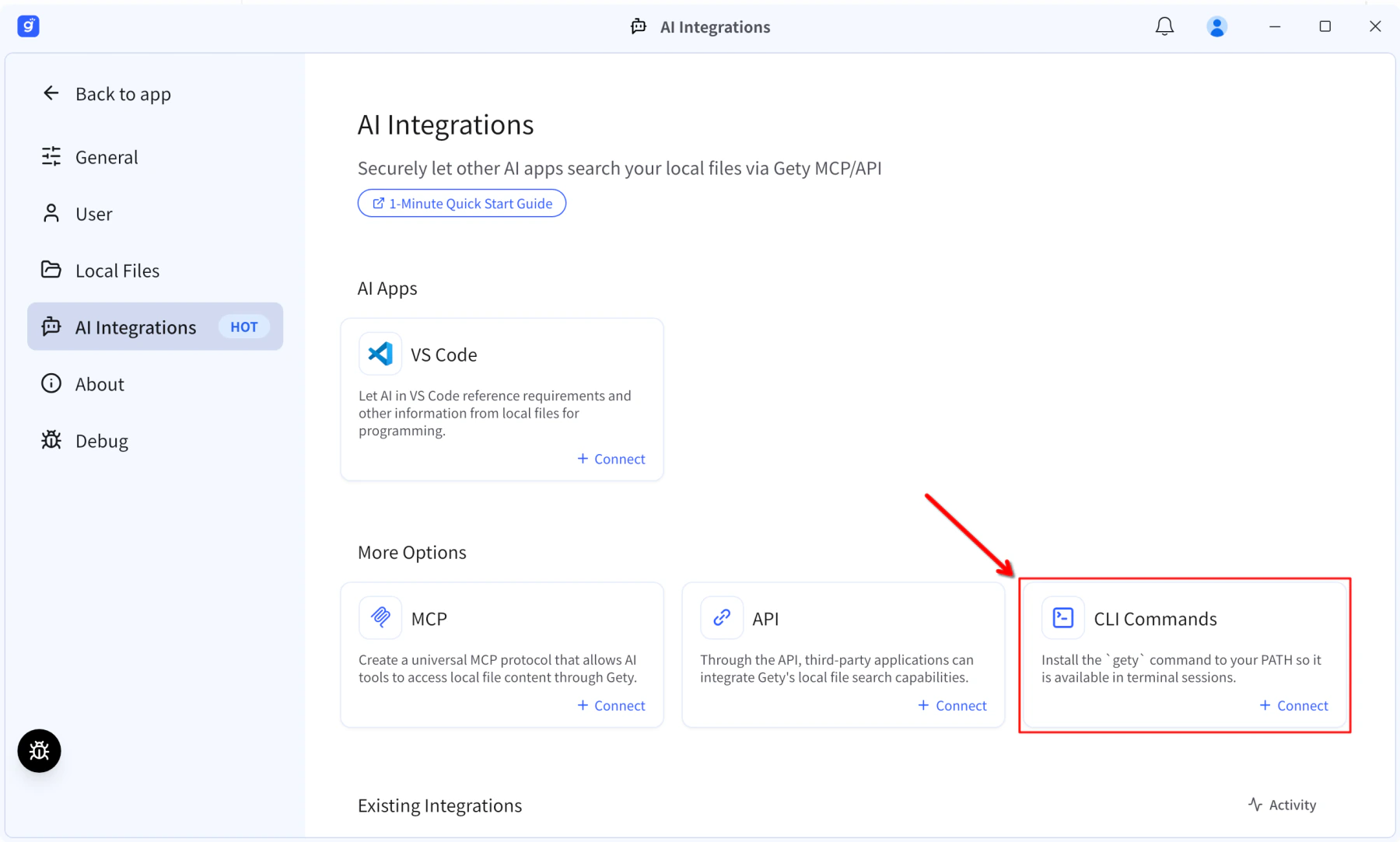Connect the MCP integration
Image resolution: width=1400 pixels, height=842 pixels.
click(611, 705)
